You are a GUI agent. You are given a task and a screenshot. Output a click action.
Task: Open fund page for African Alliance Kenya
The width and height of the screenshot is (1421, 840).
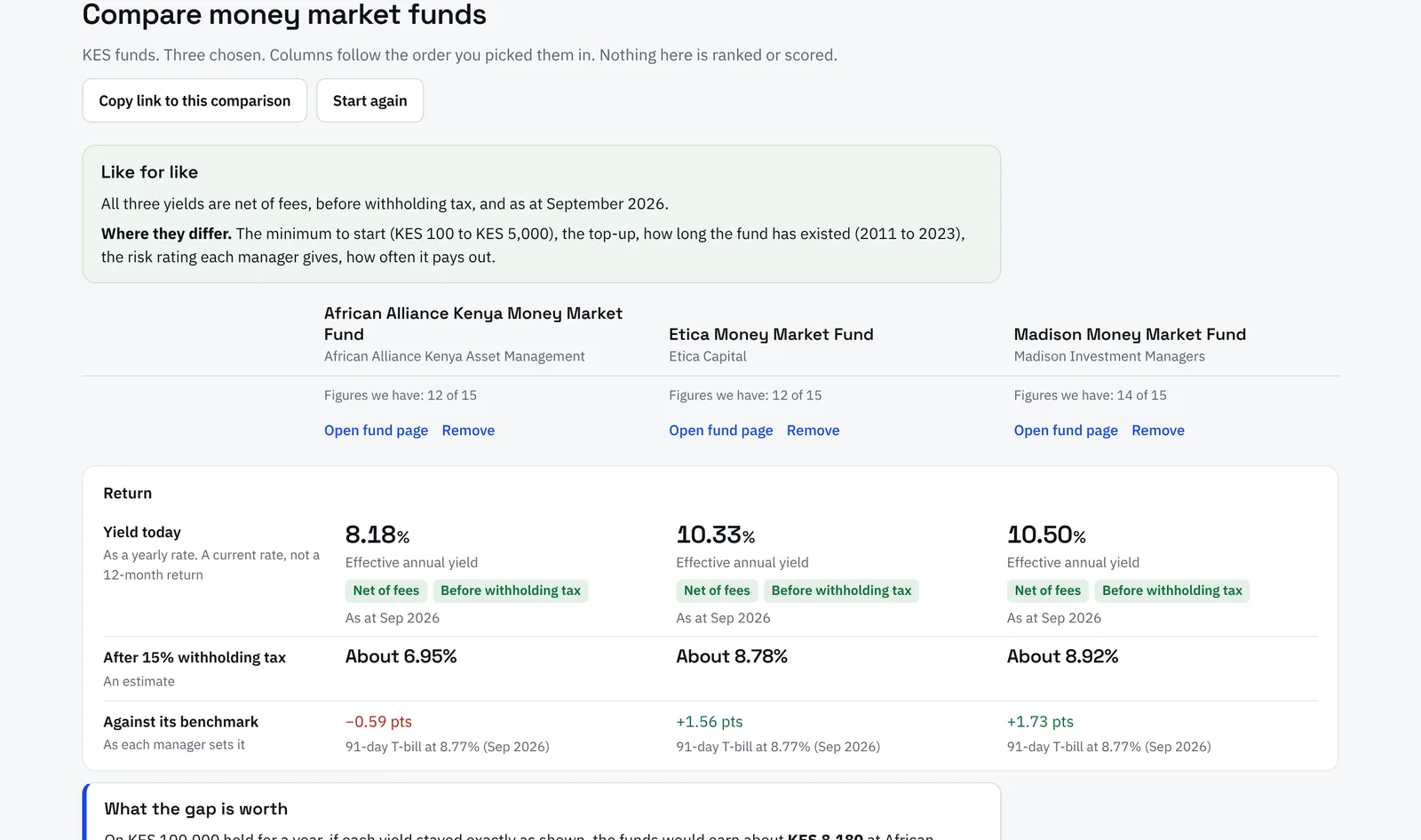click(x=376, y=431)
